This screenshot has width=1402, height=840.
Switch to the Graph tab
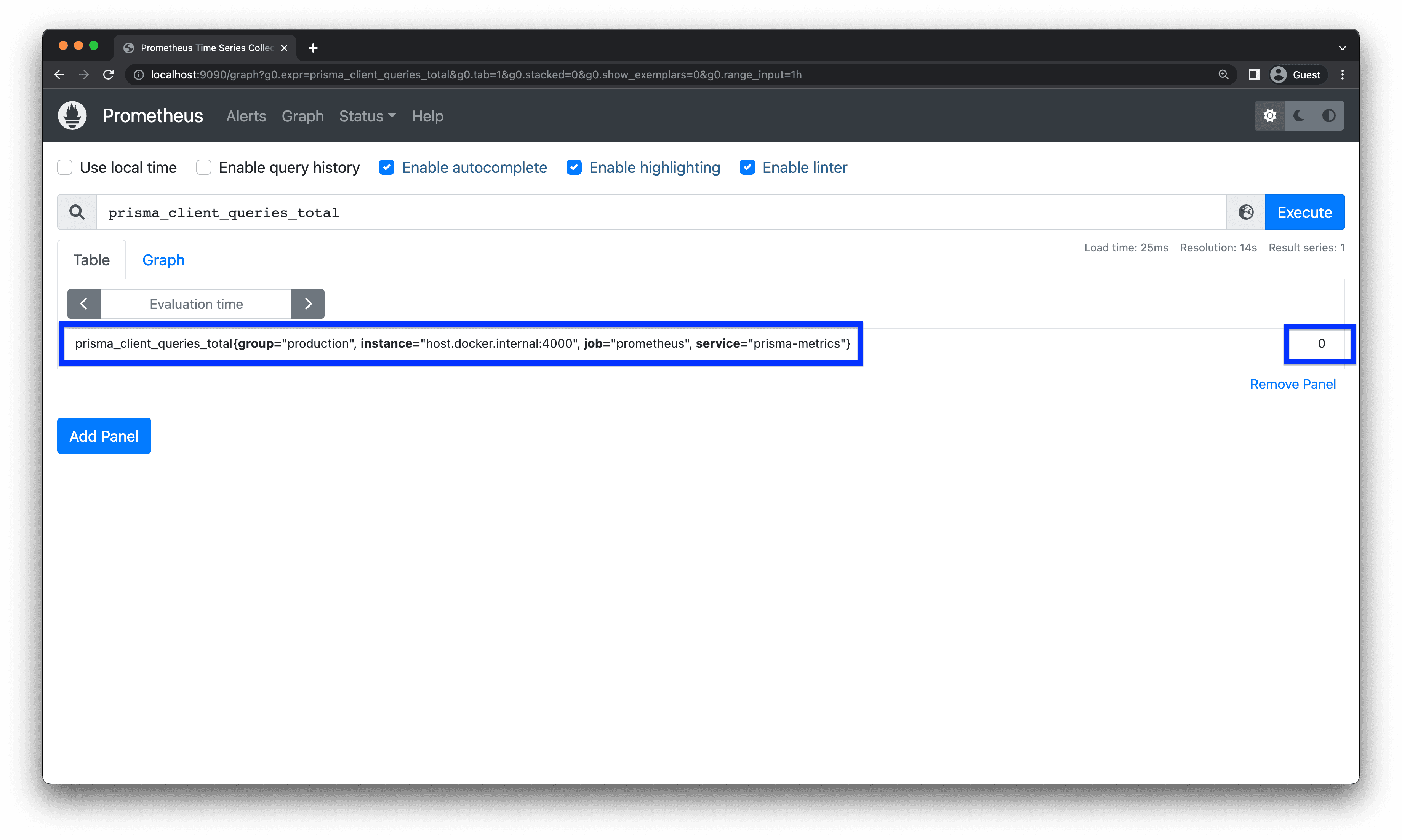[x=163, y=260]
